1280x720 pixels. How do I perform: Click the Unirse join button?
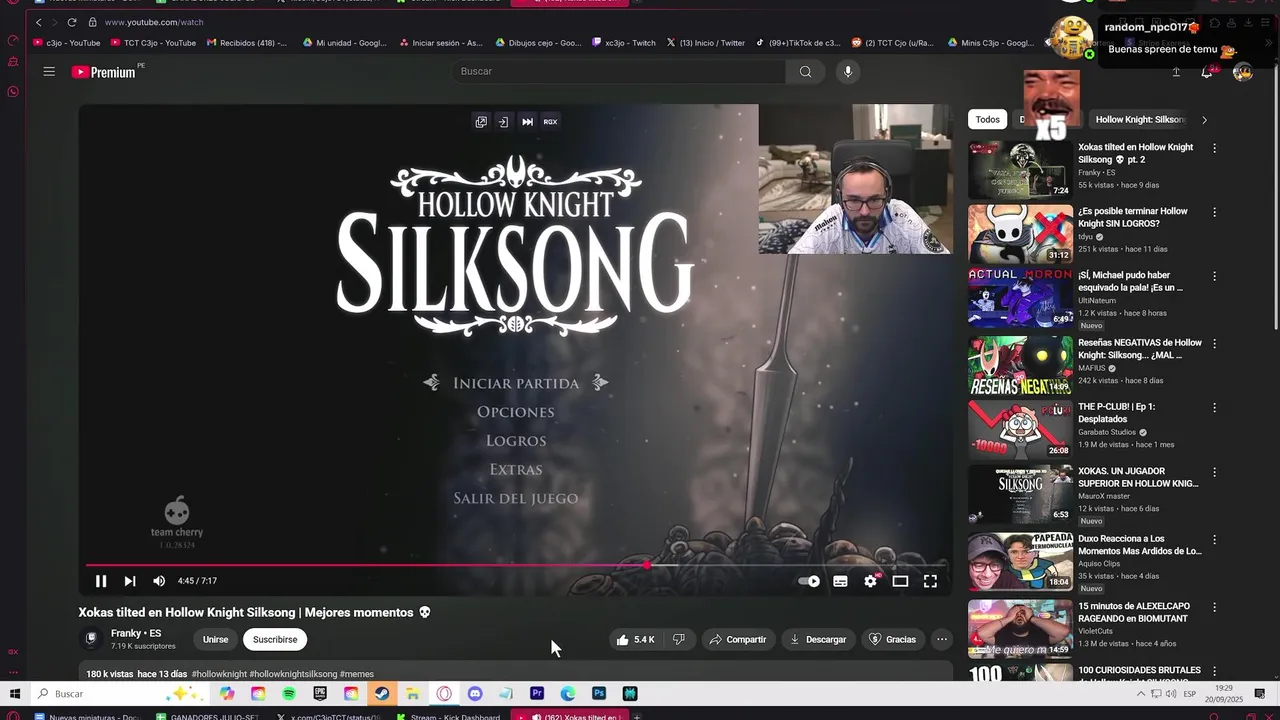tap(215, 640)
